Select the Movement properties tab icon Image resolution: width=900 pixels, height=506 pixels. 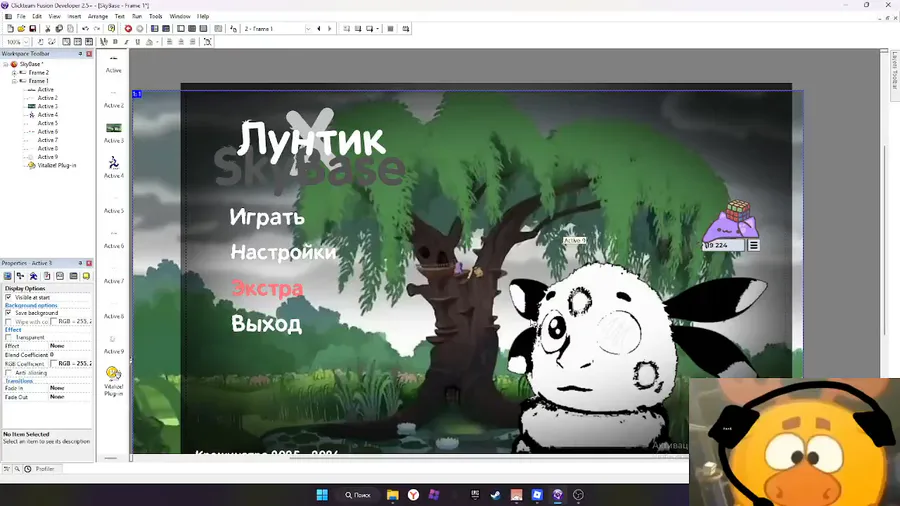pos(33,276)
